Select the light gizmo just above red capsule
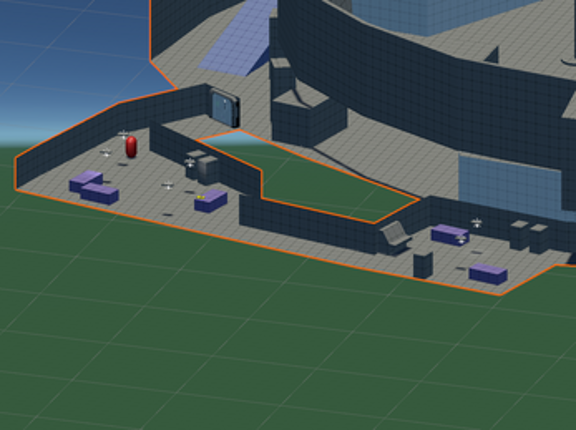 124,134
